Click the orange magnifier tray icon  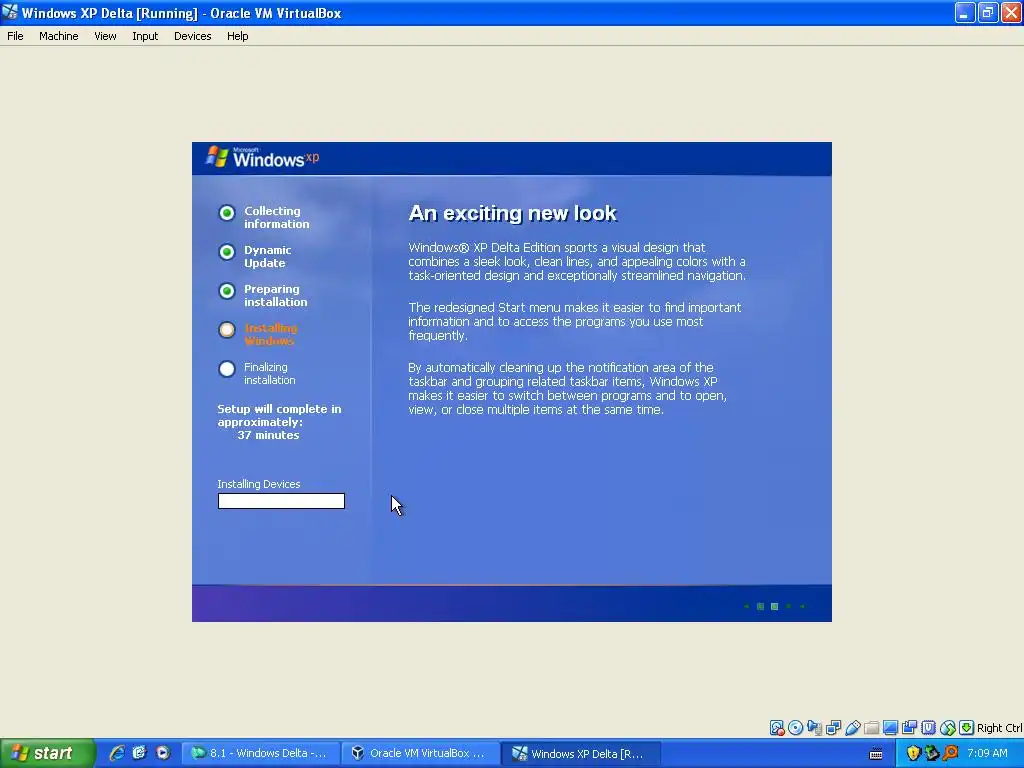pos(950,753)
